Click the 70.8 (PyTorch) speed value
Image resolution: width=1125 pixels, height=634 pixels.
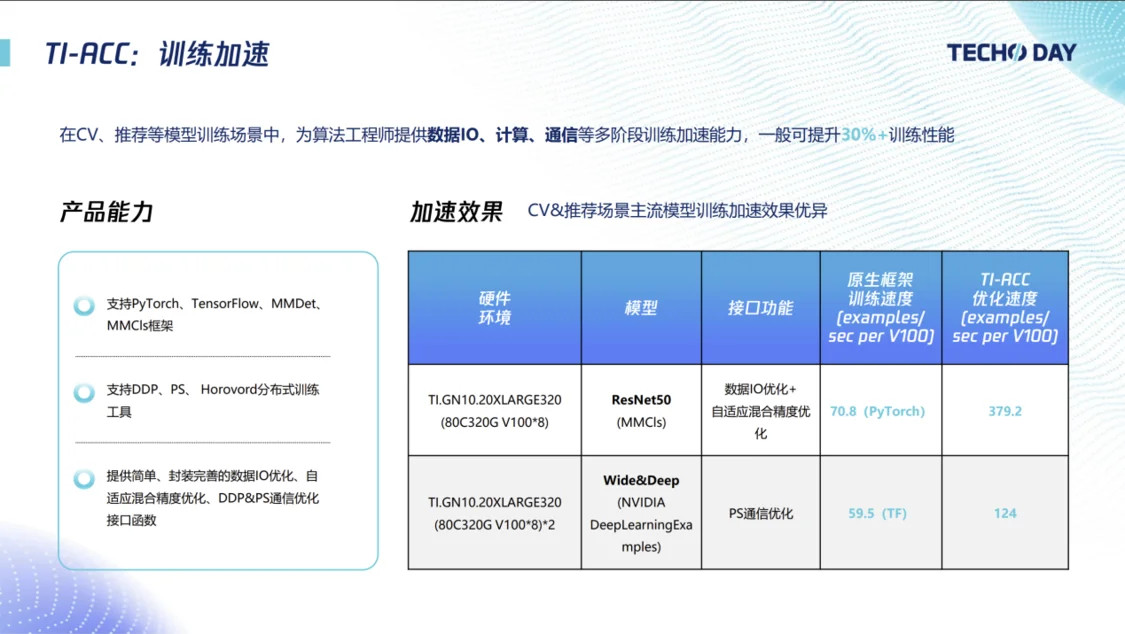tap(877, 411)
